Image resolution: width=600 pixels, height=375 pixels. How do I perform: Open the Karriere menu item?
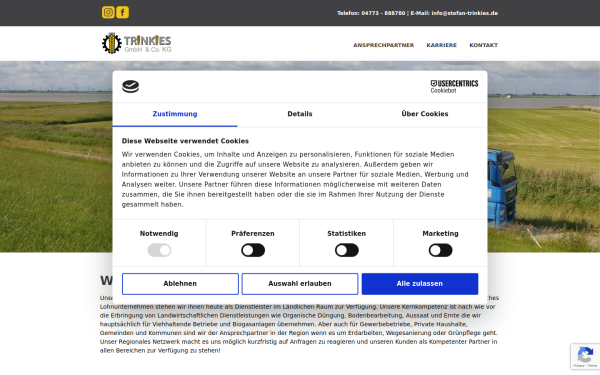click(442, 45)
